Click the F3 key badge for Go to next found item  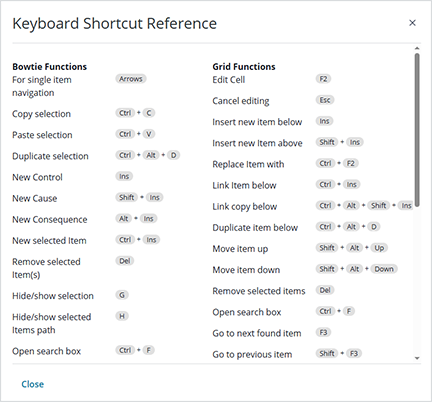[323, 332]
